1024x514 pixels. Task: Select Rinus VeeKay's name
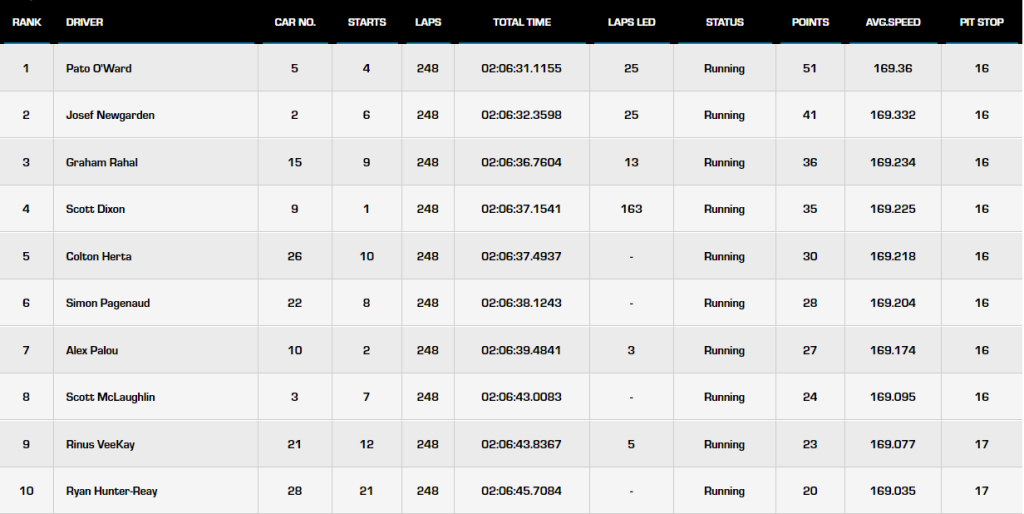100,445
